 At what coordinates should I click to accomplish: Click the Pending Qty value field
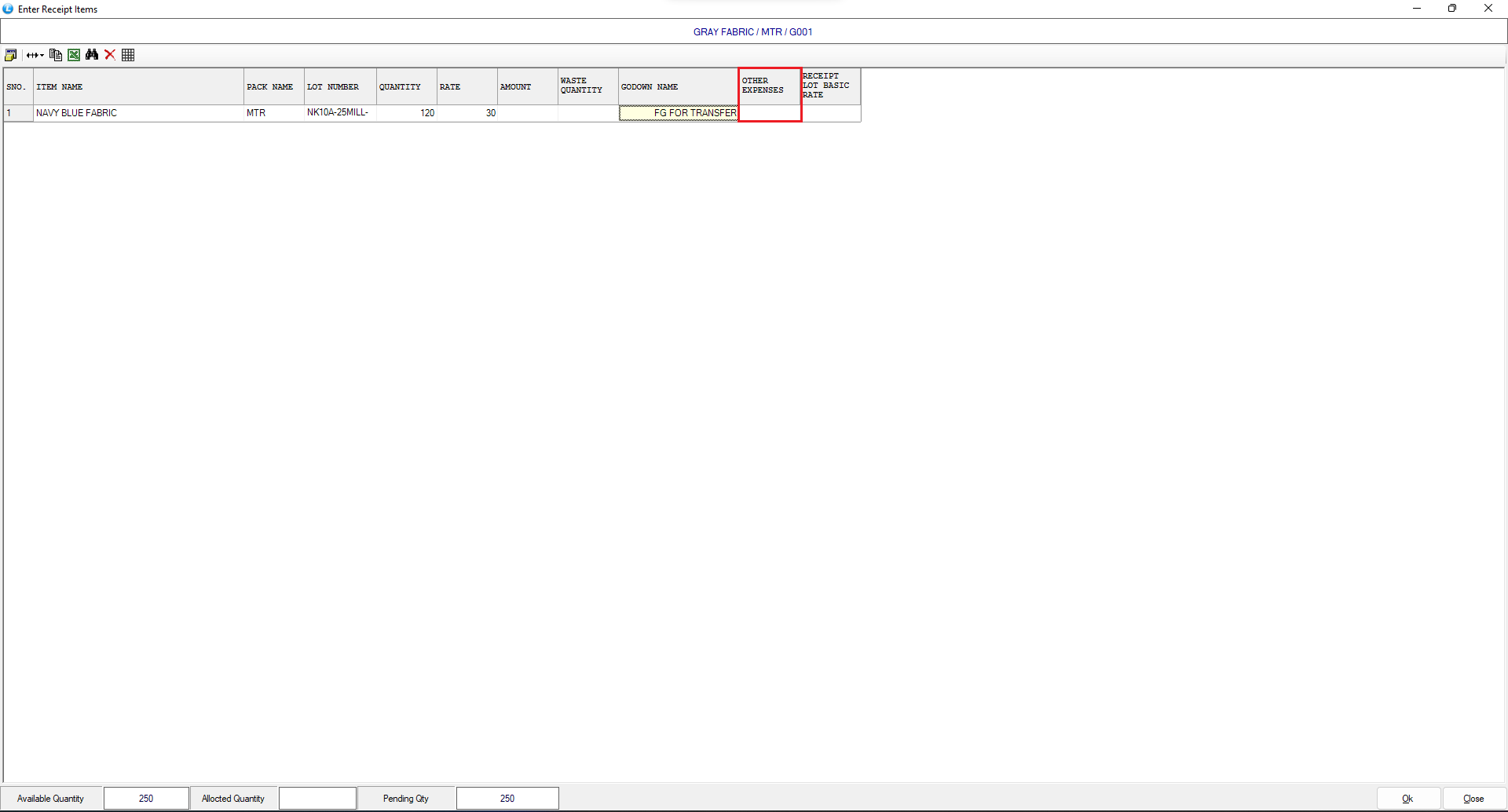[x=507, y=799]
